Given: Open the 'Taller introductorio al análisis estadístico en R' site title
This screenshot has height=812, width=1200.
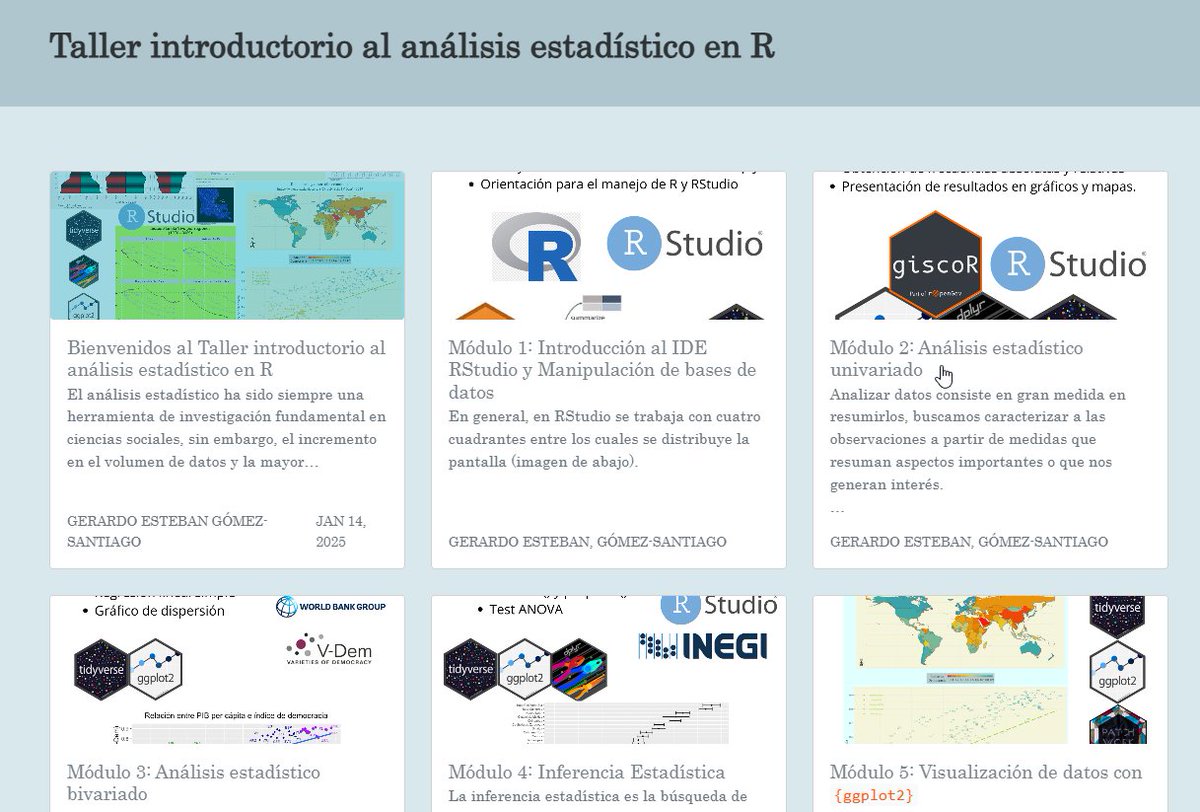Looking at the screenshot, I should pyautogui.click(x=412, y=47).
